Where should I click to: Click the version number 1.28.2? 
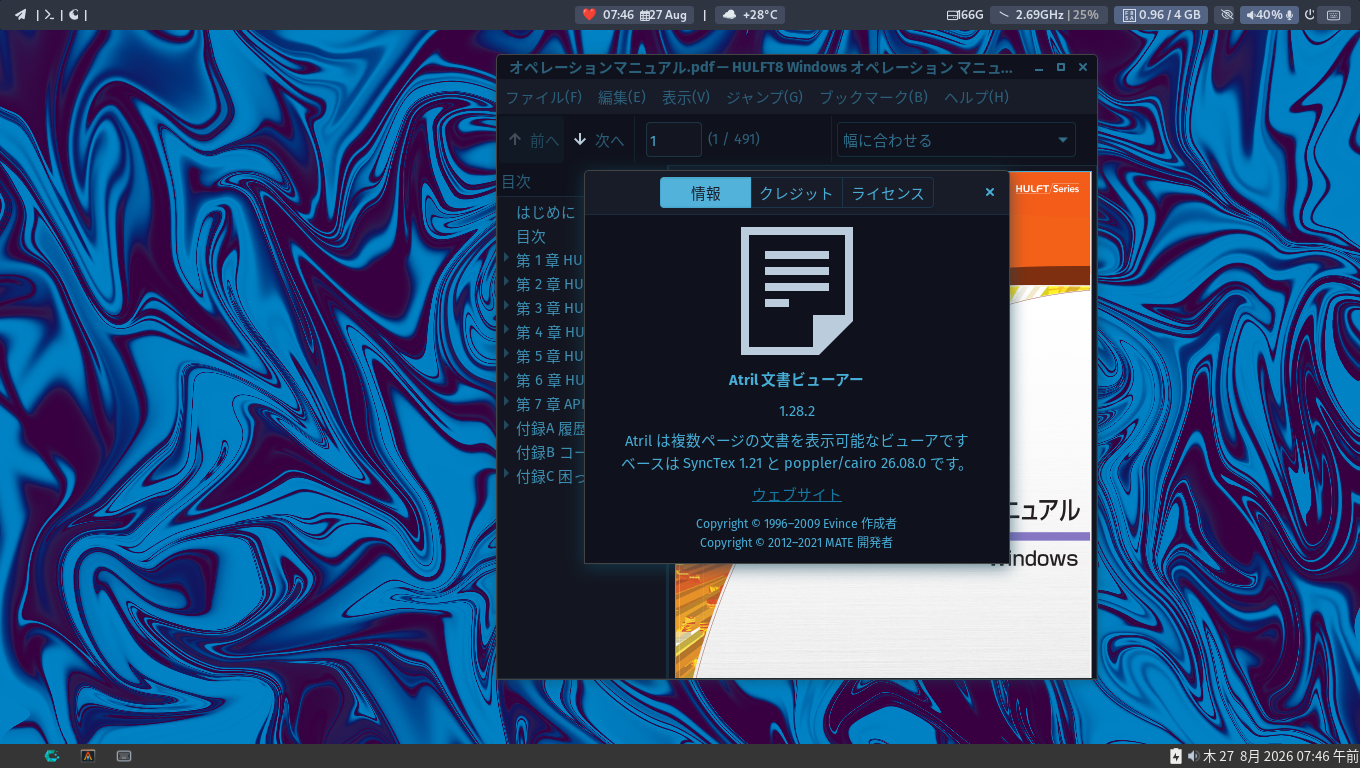(x=797, y=411)
